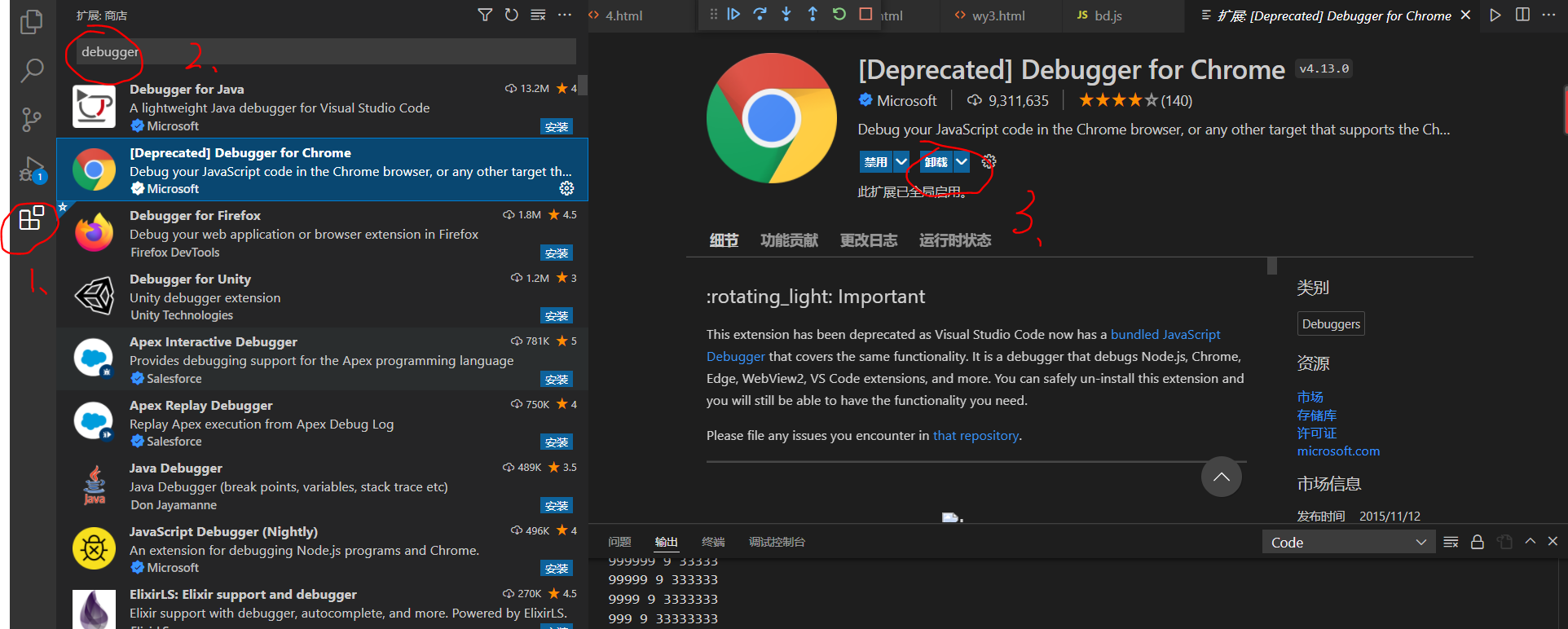The height and width of the screenshot is (629, 1568).
Task: Open extensions panel more actions menu
Action: [x=565, y=15]
